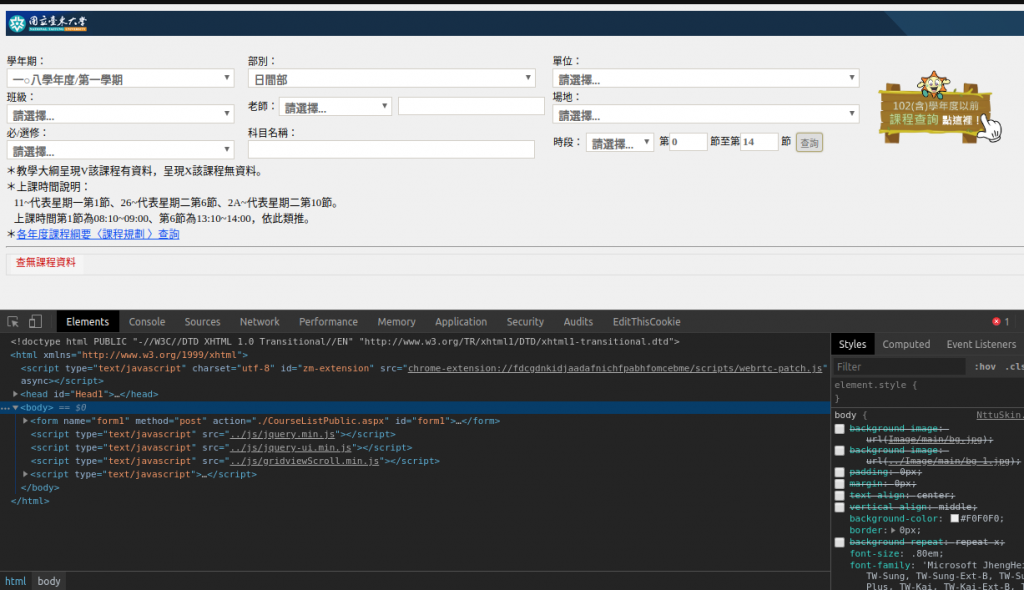Open the 部別 dropdown showing 日間部
Screen dimensions: 1024x590
click(x=392, y=79)
